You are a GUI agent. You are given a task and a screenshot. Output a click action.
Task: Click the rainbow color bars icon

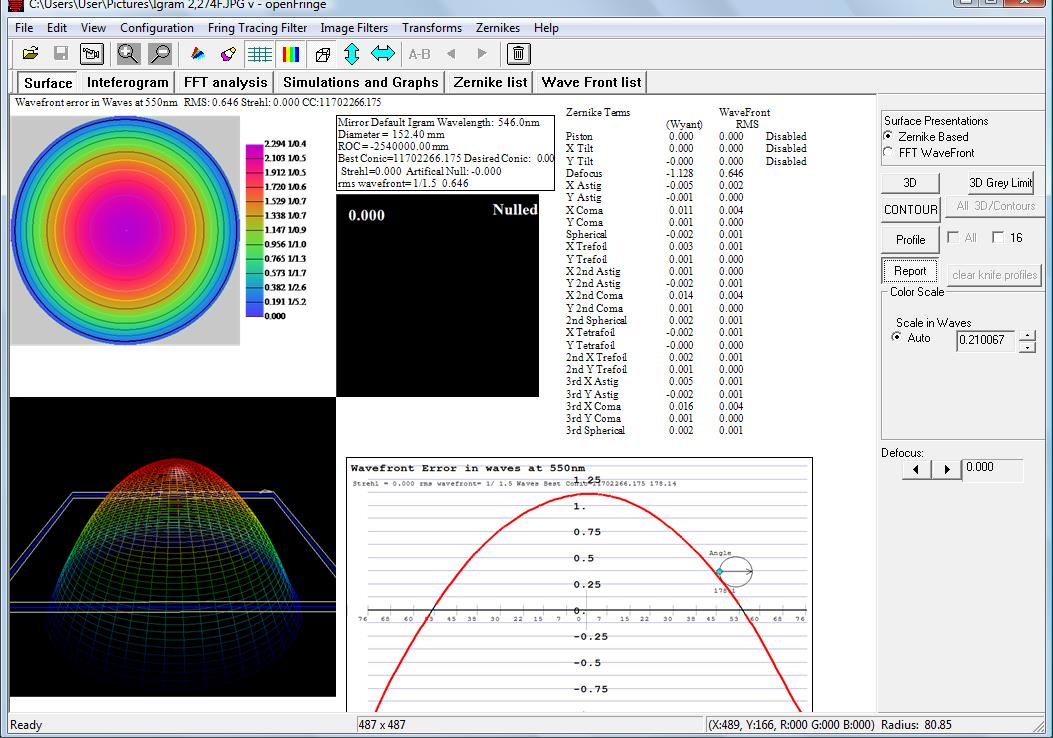(x=291, y=54)
